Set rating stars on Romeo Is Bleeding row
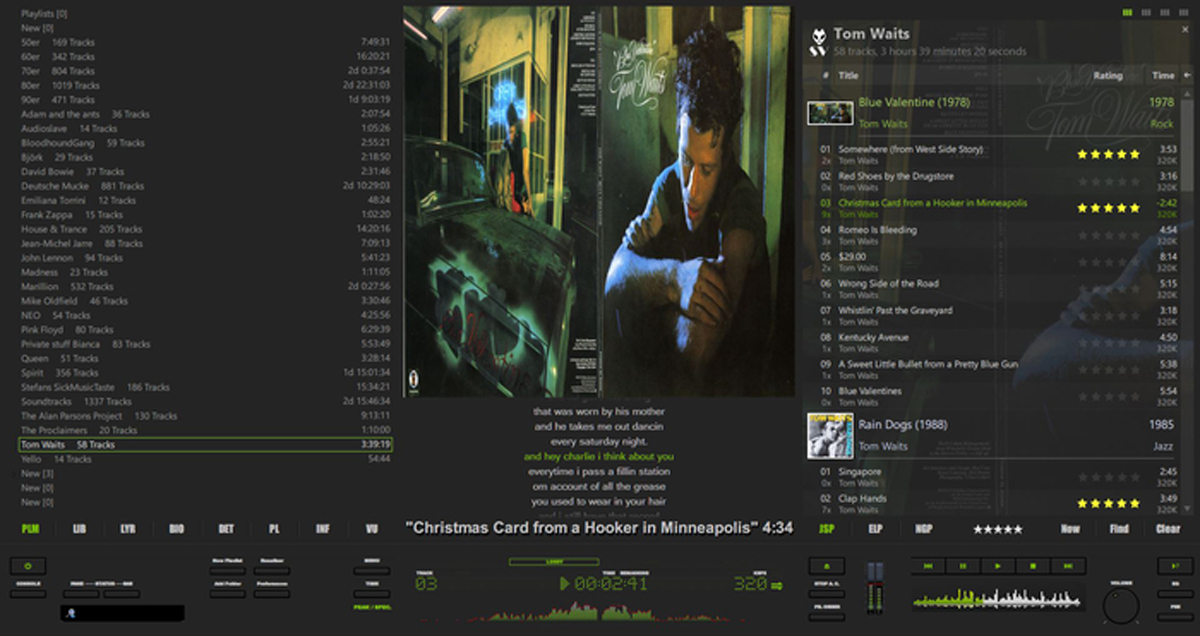Viewport: 1200px width, 636px height. (1107, 235)
